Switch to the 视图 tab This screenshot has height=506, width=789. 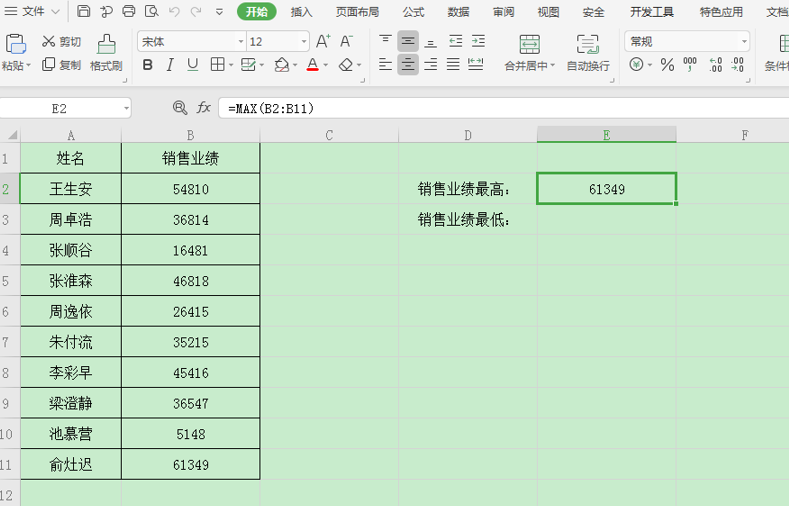pos(548,12)
